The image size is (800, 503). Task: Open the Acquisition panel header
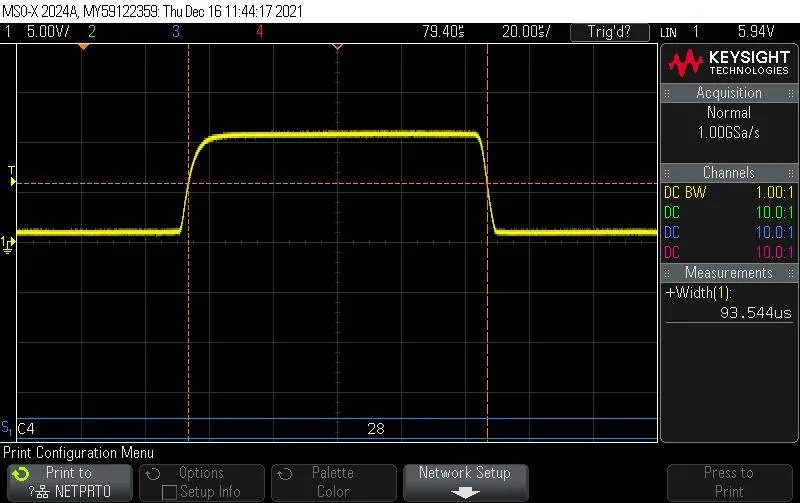(x=729, y=93)
